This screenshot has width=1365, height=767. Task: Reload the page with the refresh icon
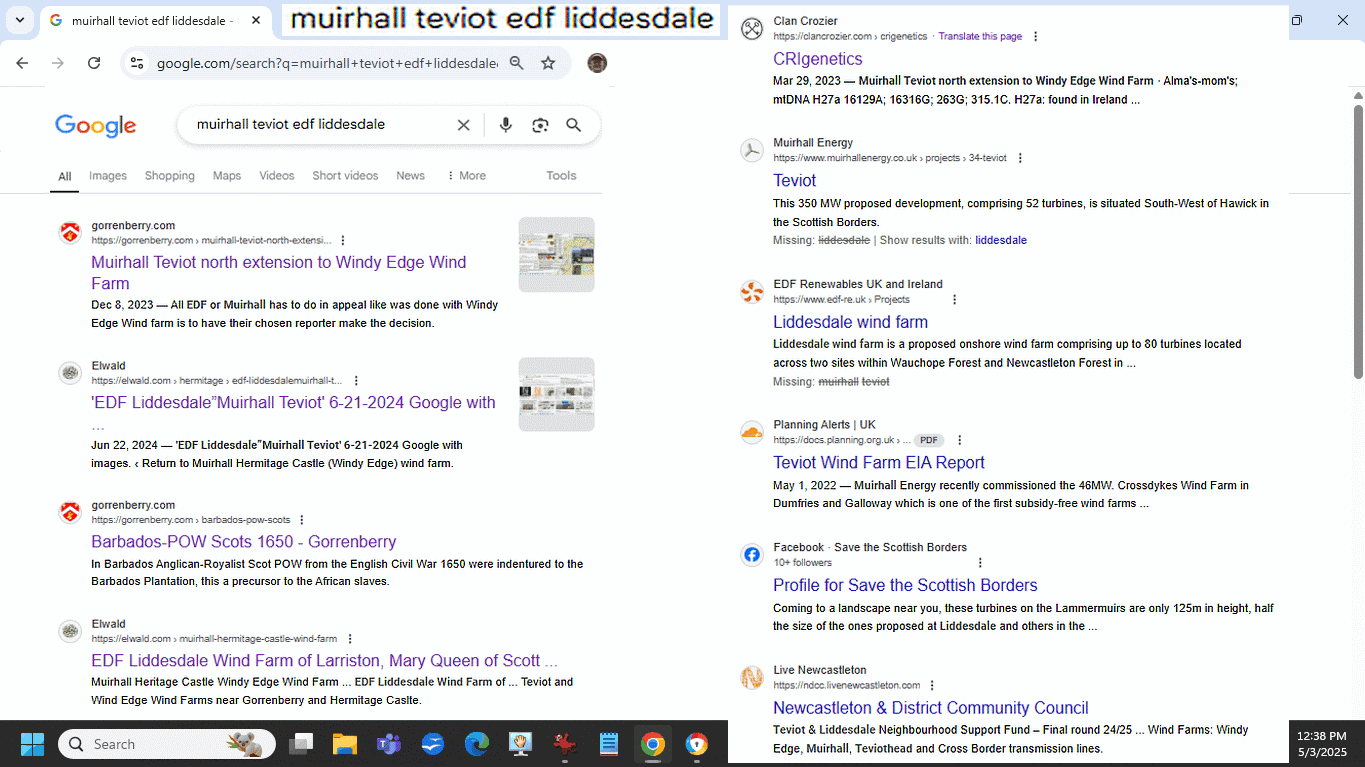[94, 63]
